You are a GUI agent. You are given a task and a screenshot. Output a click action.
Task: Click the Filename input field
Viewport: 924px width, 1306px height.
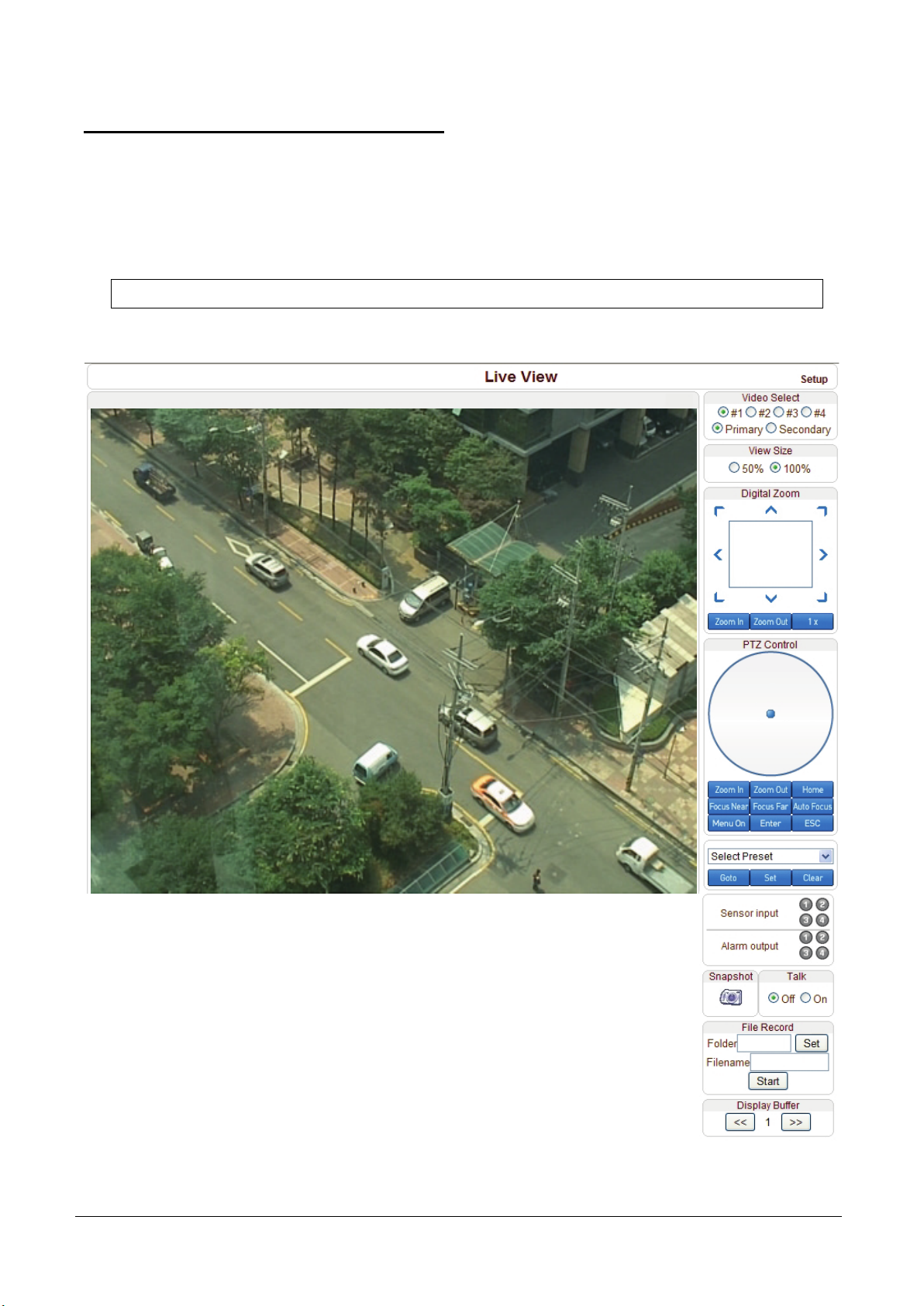[x=789, y=1062]
